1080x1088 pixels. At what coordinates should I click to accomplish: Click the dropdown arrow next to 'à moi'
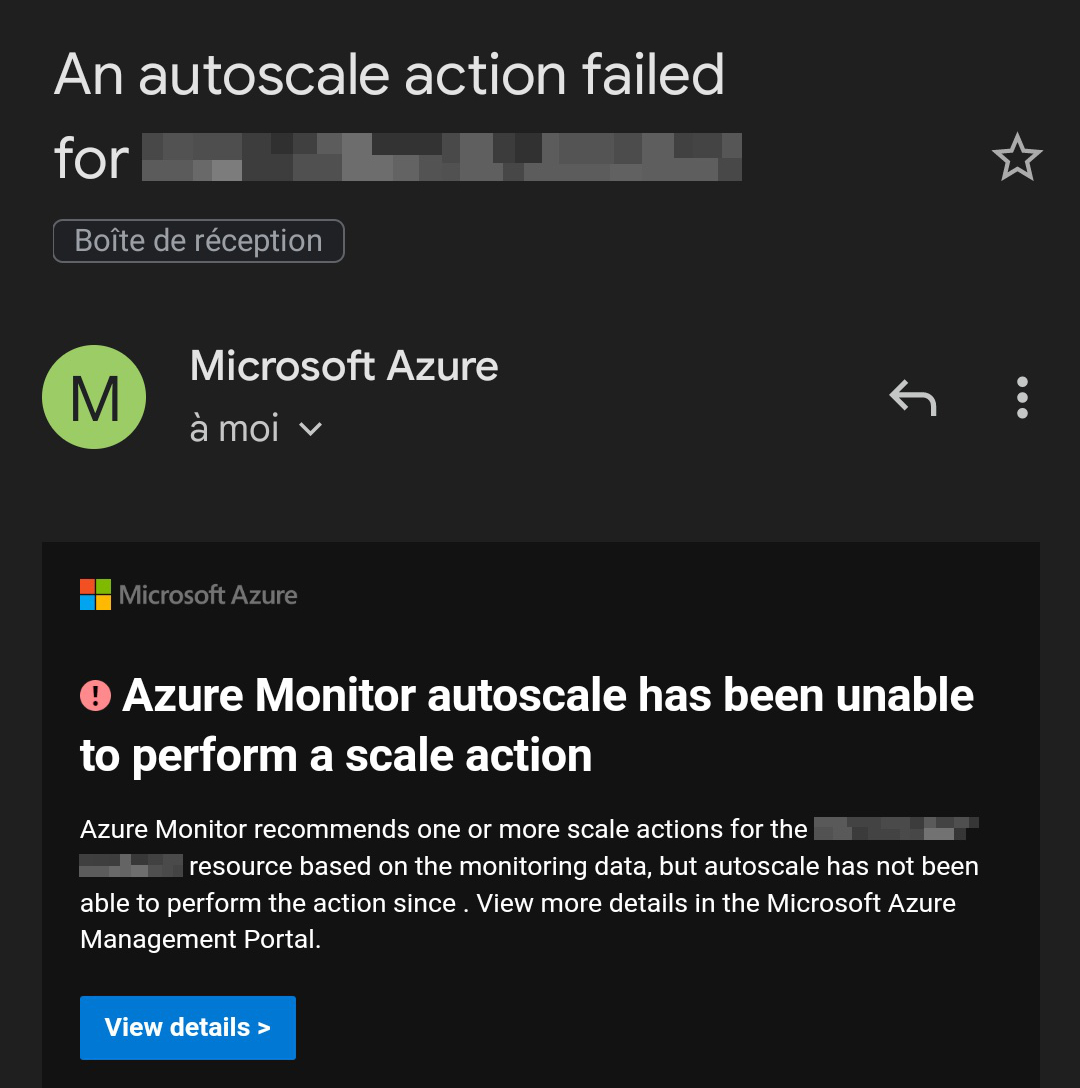click(x=309, y=429)
